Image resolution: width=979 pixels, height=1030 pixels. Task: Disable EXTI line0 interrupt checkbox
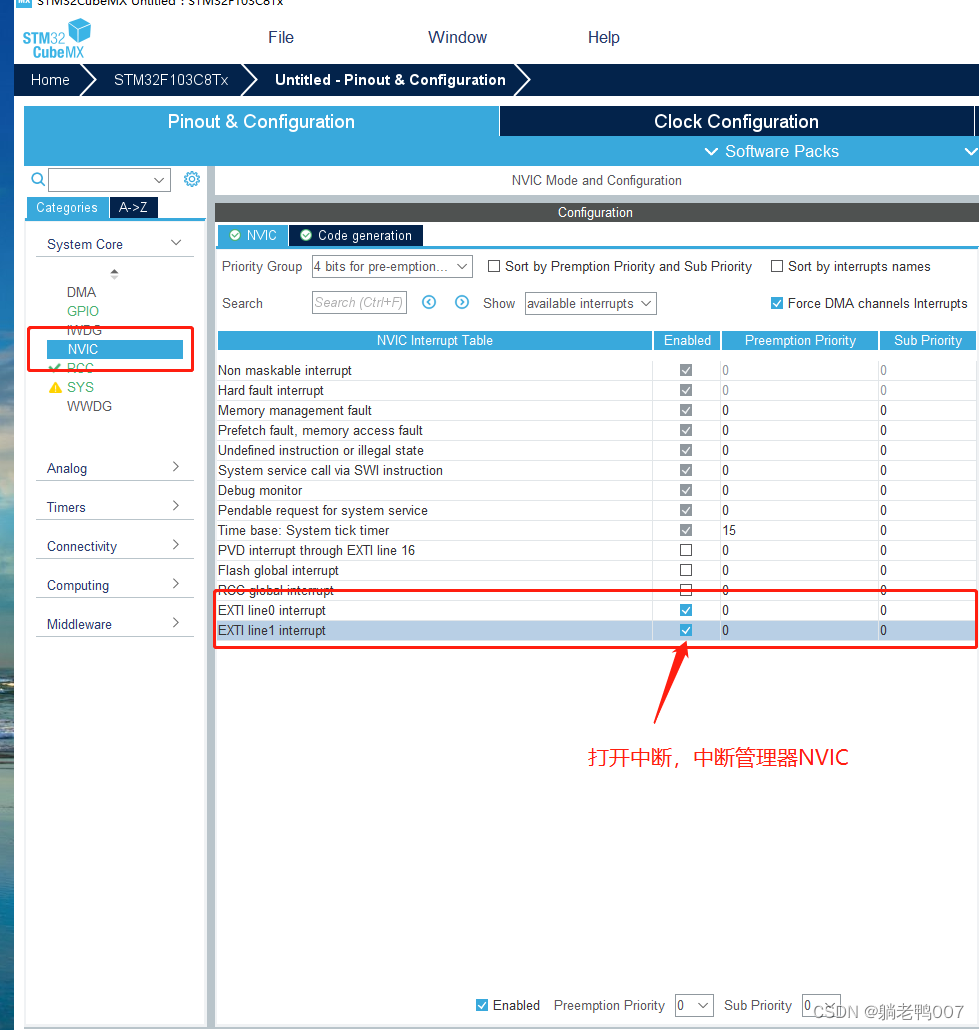(x=686, y=610)
